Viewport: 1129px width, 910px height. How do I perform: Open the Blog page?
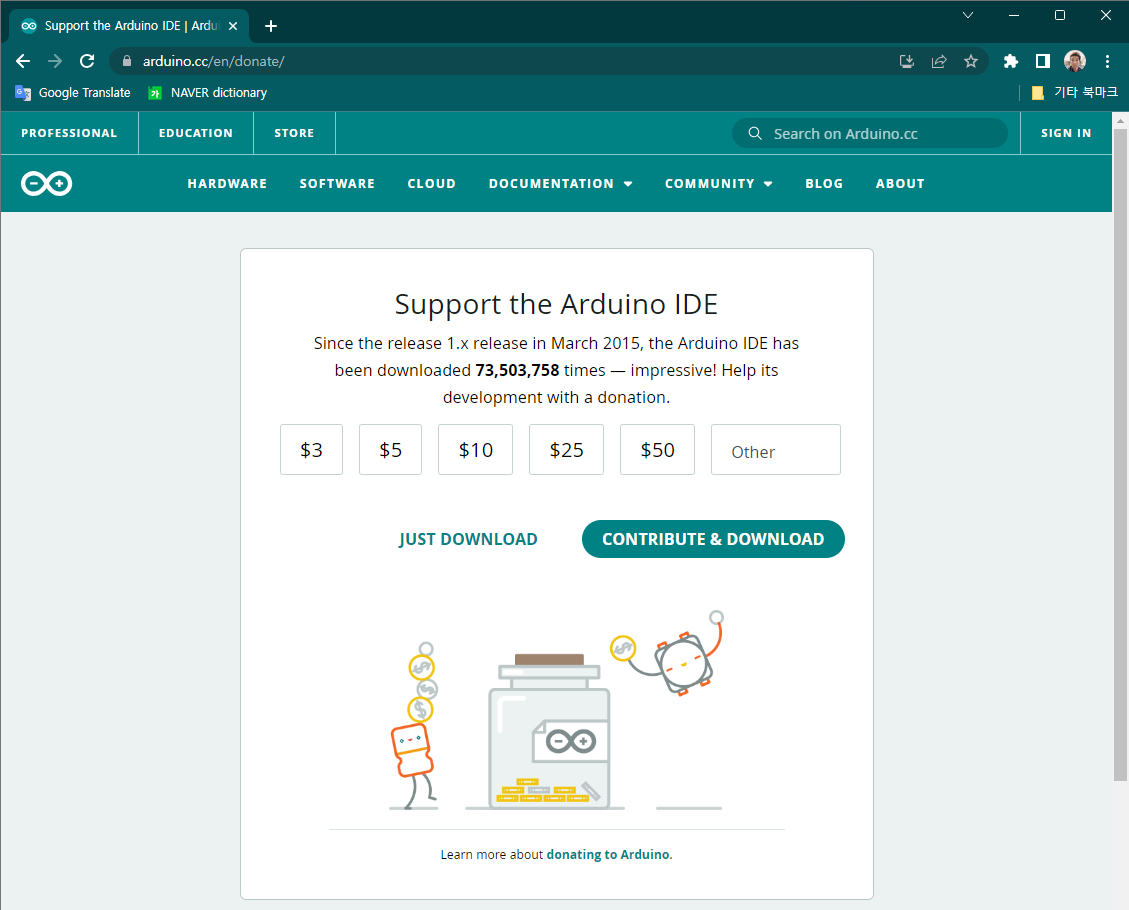pos(824,184)
